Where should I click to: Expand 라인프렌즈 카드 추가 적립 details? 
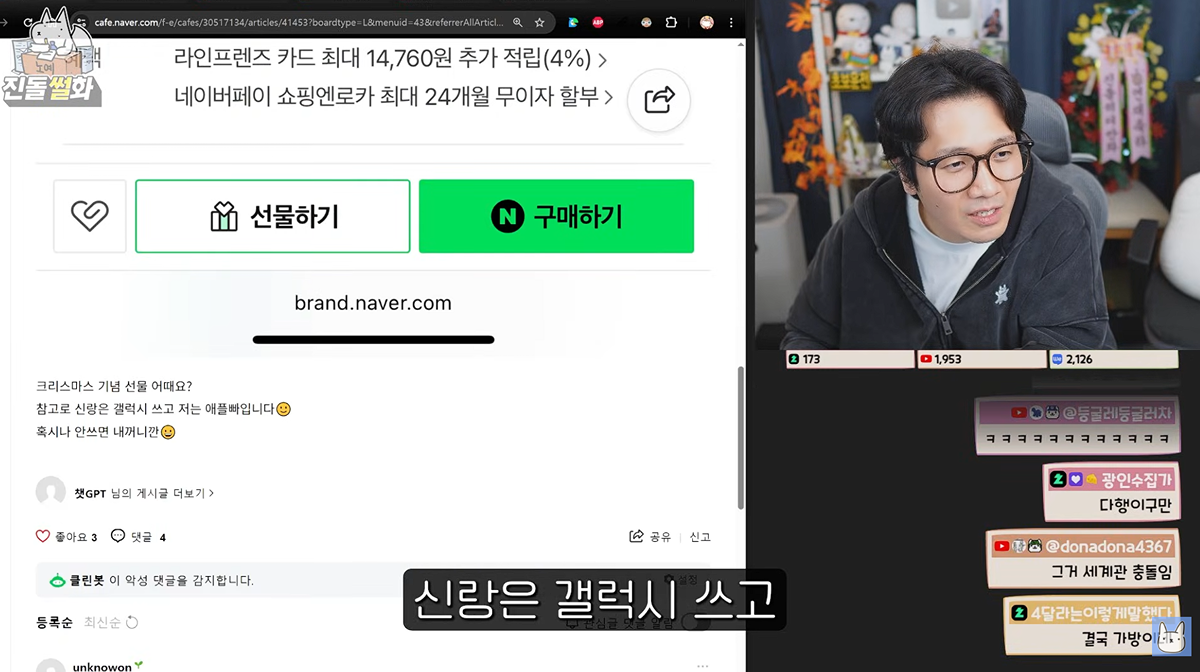[x=390, y=59]
